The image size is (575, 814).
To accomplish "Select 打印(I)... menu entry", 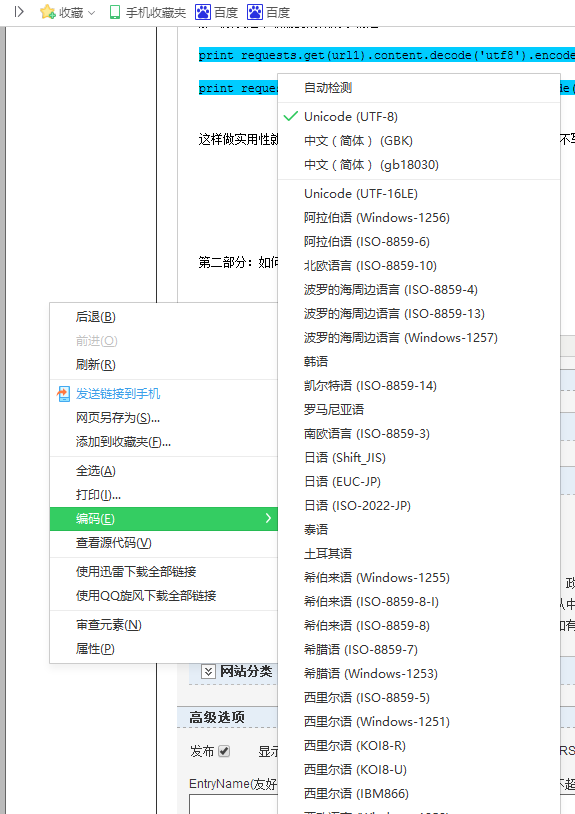I will pyautogui.click(x=164, y=495).
